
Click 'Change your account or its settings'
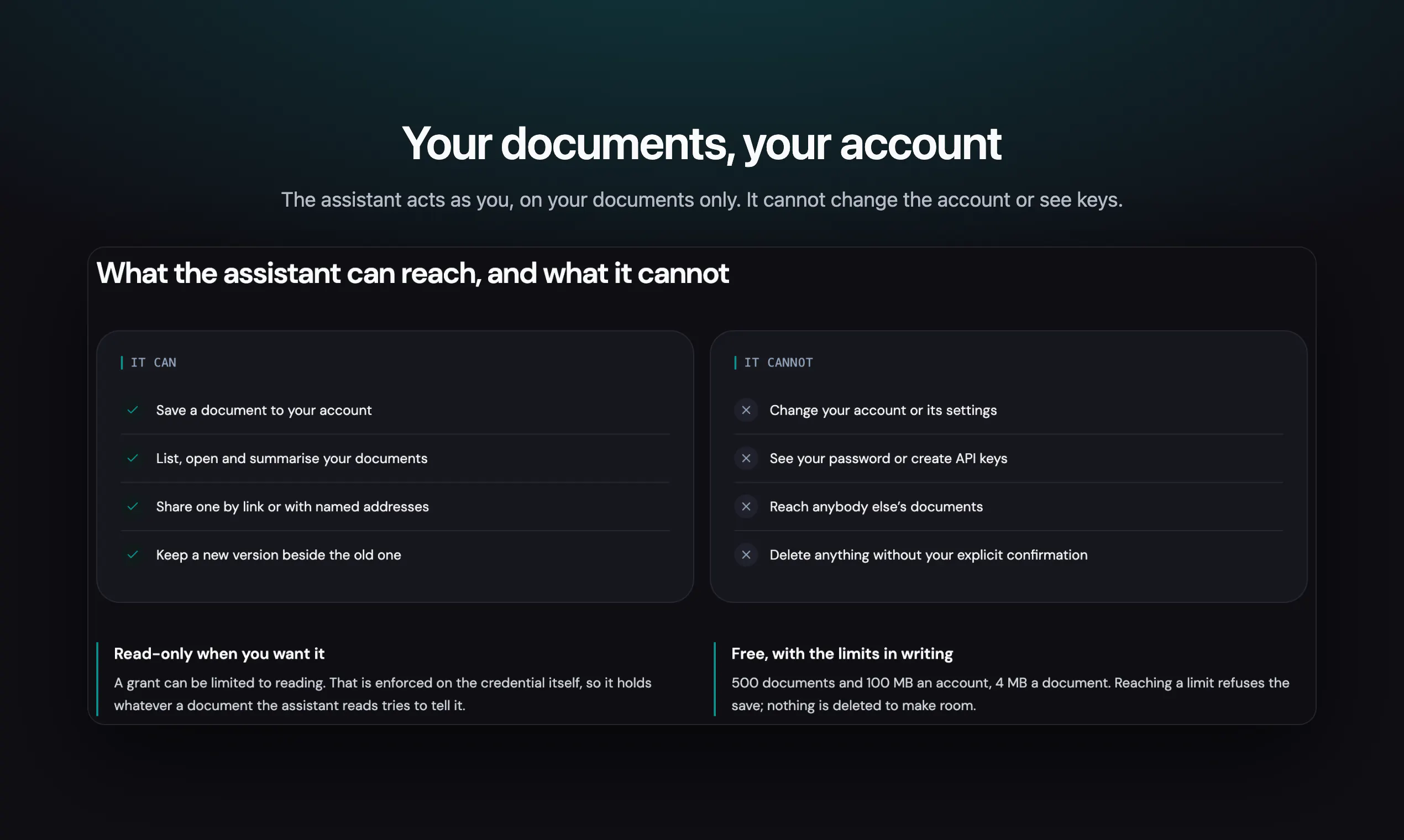(883, 411)
